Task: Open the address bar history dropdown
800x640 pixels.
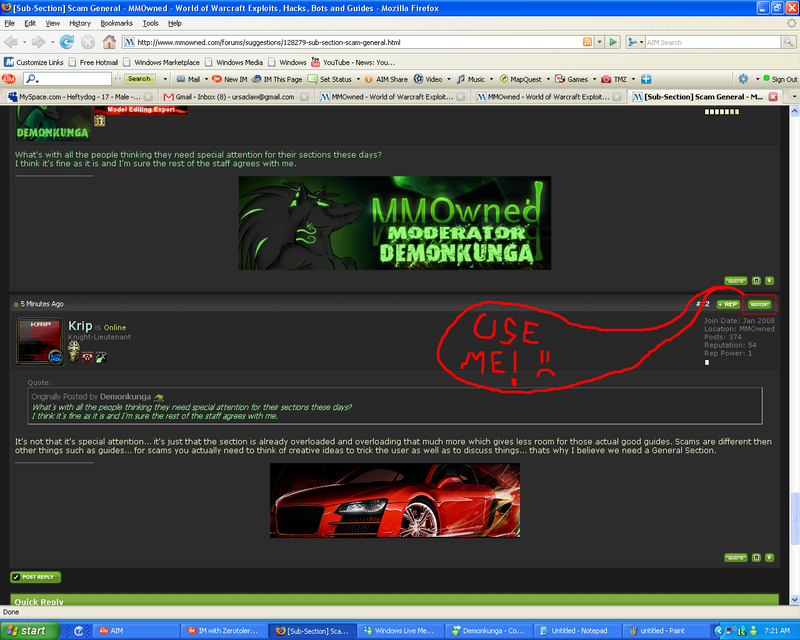Action: point(599,42)
